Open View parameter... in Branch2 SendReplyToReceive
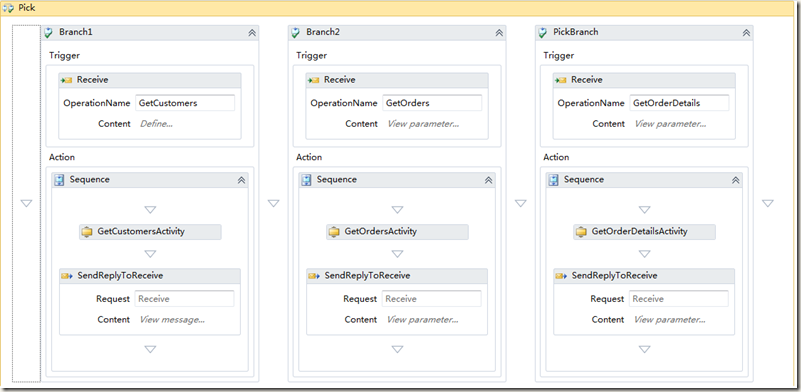 pyautogui.click(x=422, y=320)
